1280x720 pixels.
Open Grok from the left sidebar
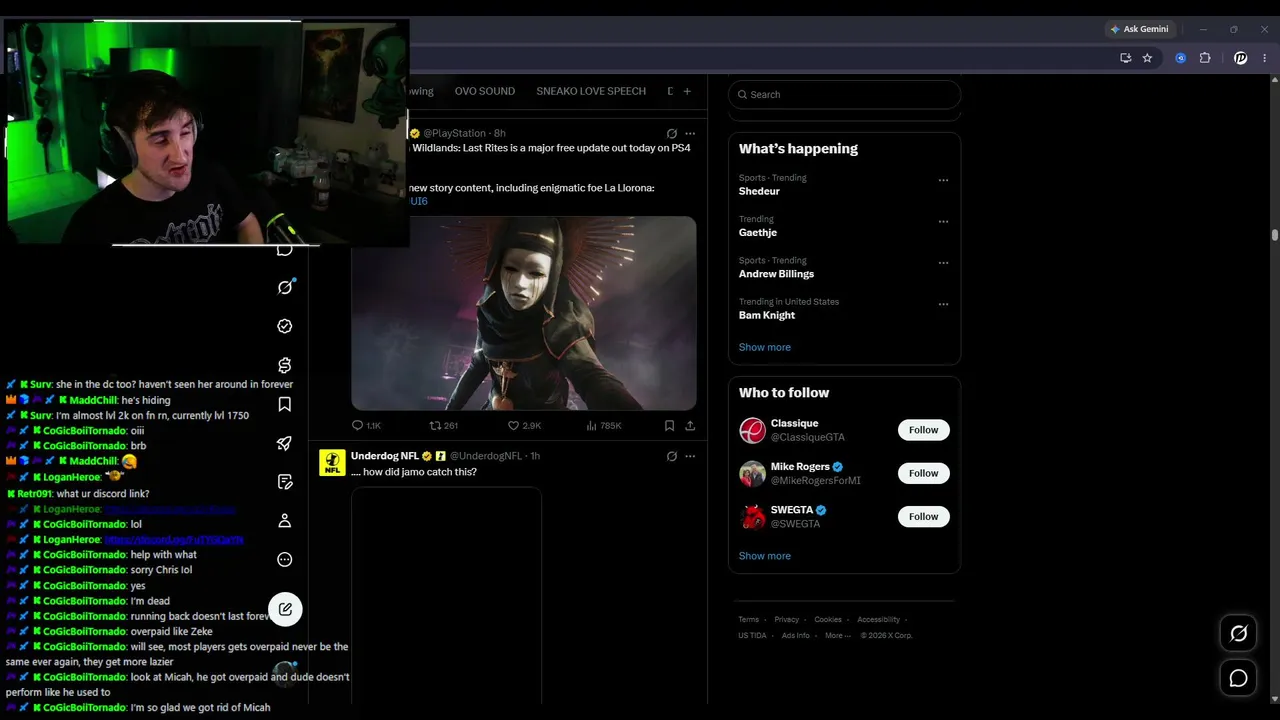click(285, 287)
